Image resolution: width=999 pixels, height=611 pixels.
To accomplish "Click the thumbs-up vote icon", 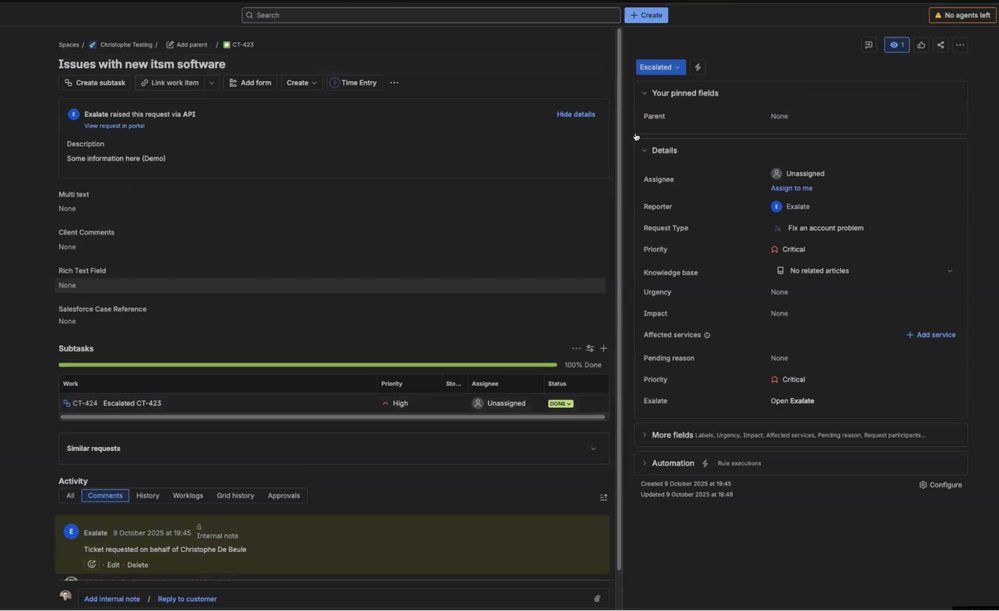I will (921, 45).
